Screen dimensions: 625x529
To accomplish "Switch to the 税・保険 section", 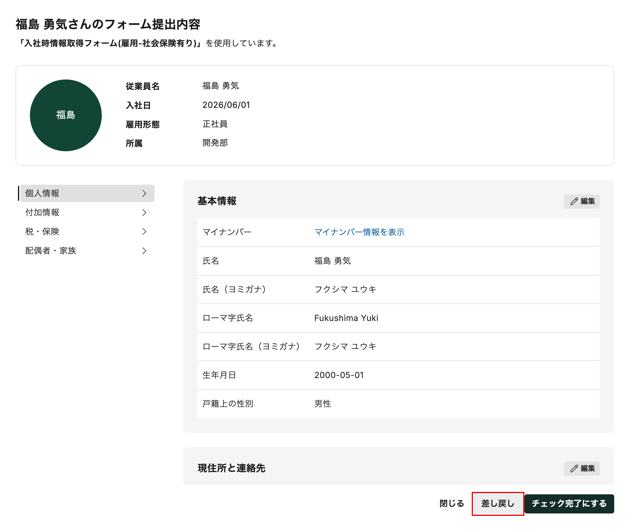I will coord(87,232).
